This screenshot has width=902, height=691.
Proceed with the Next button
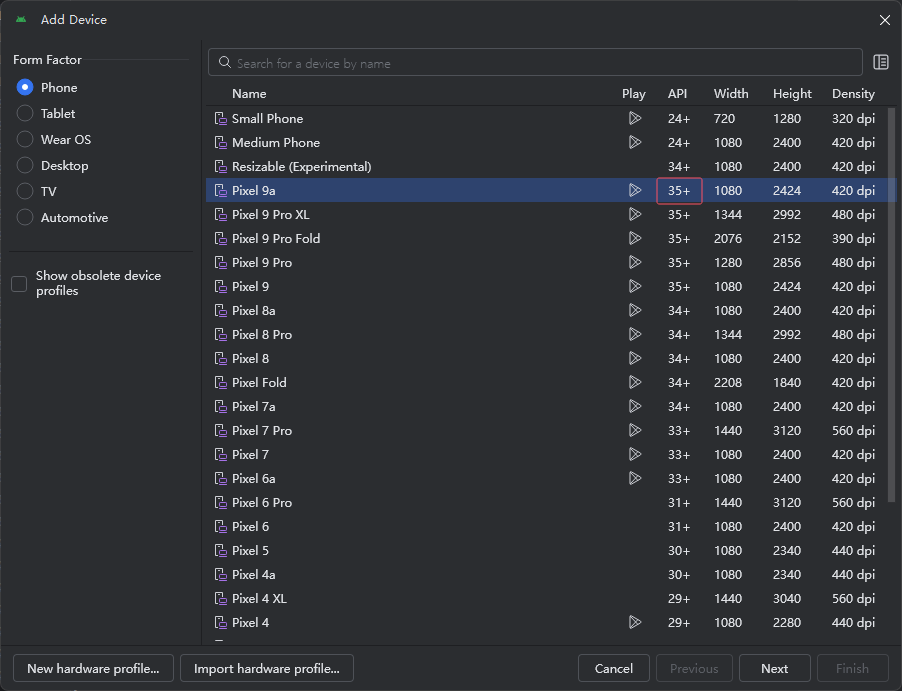(774, 669)
